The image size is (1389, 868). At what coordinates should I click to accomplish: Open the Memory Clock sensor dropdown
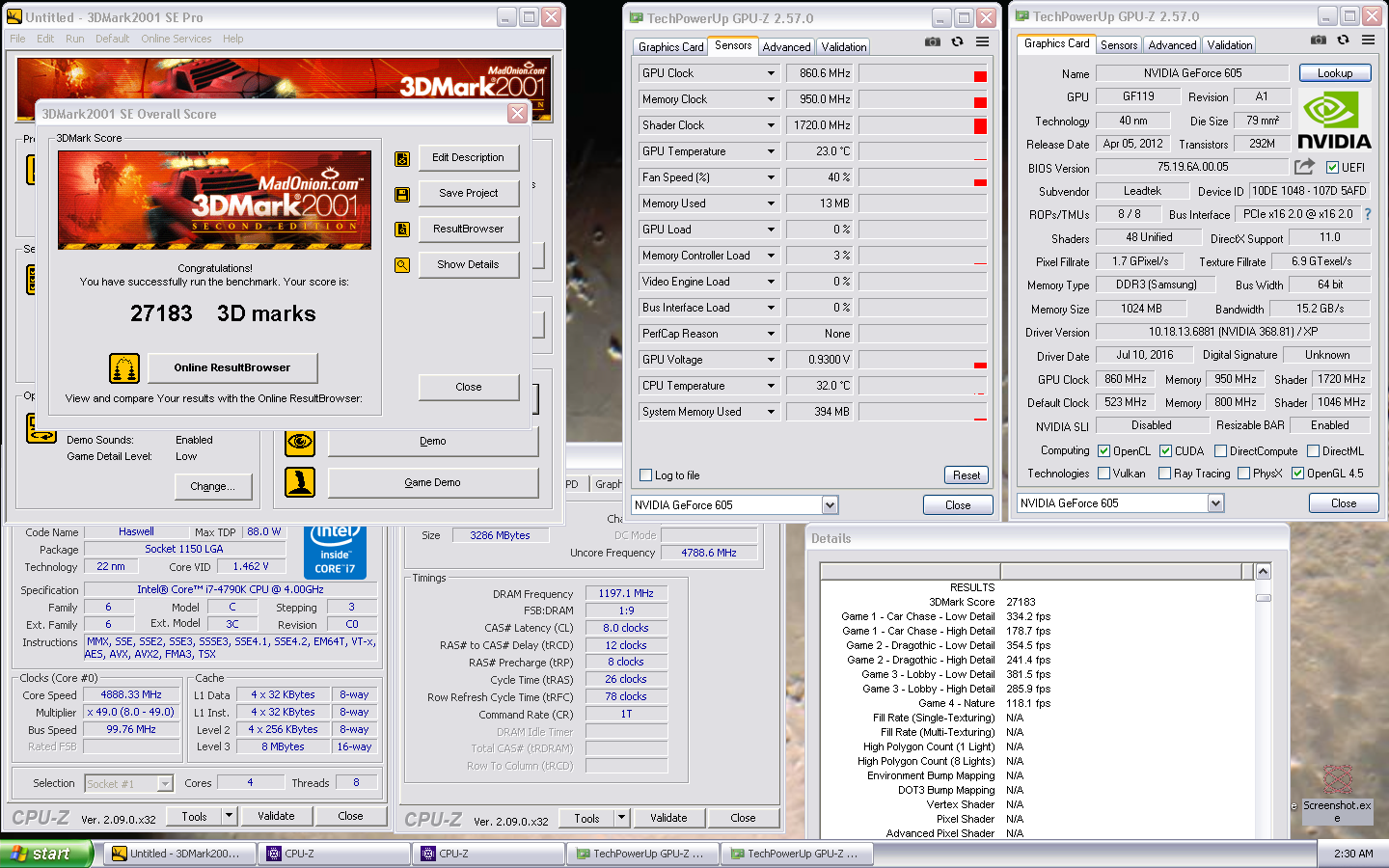coord(771,99)
